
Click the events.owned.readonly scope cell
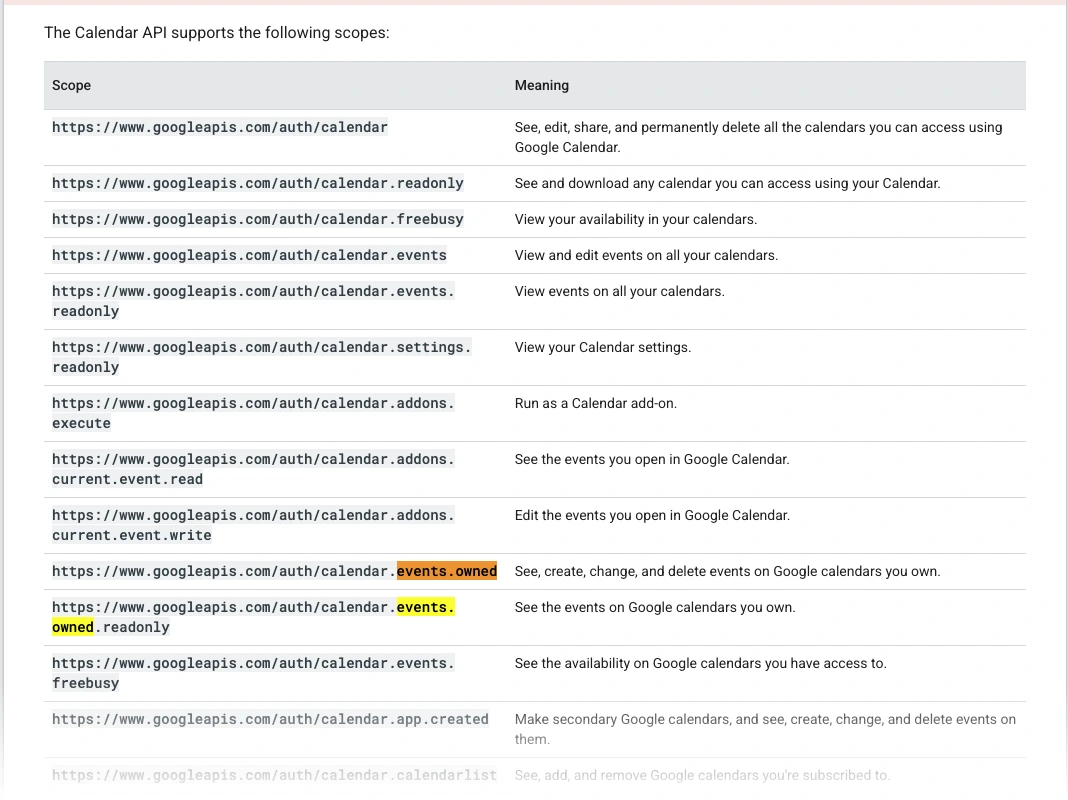point(253,617)
